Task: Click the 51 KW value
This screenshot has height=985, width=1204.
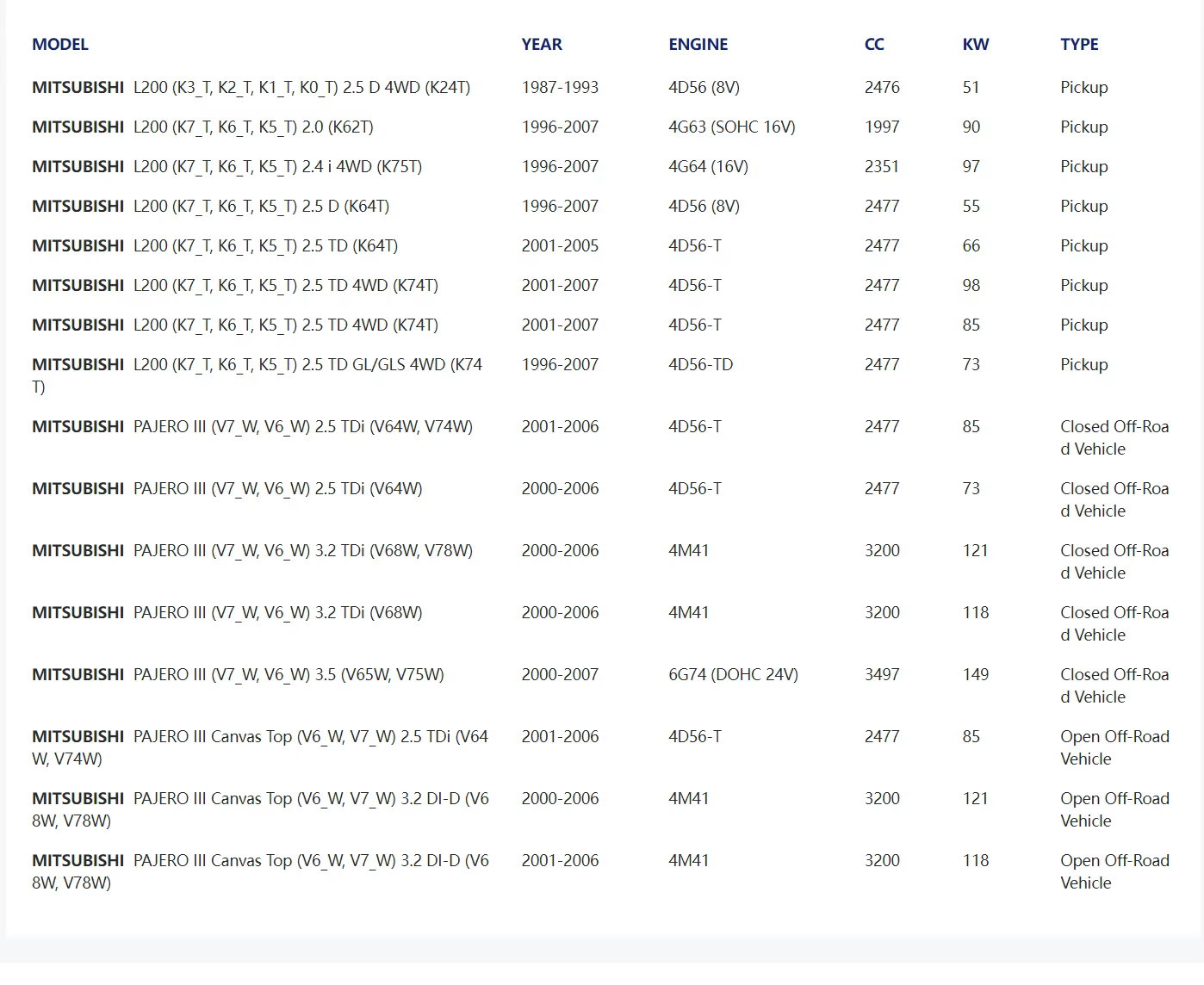Action: tap(971, 87)
